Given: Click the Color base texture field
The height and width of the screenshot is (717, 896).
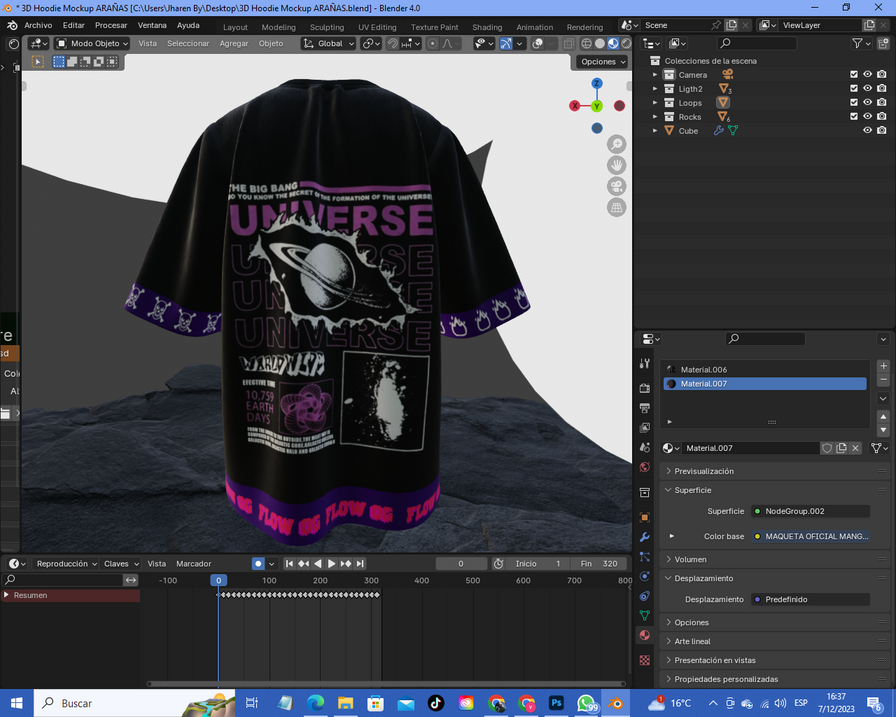Looking at the screenshot, I should 810,537.
